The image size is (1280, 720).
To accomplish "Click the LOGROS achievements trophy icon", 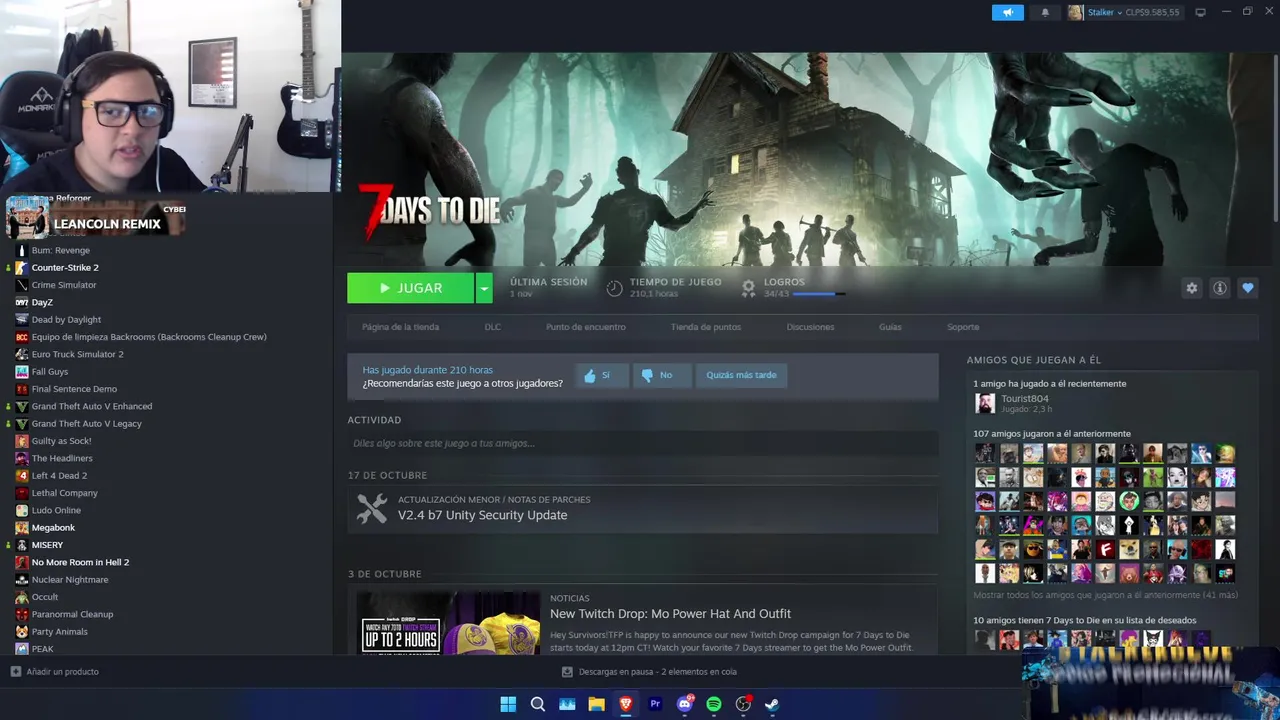I will (748, 288).
